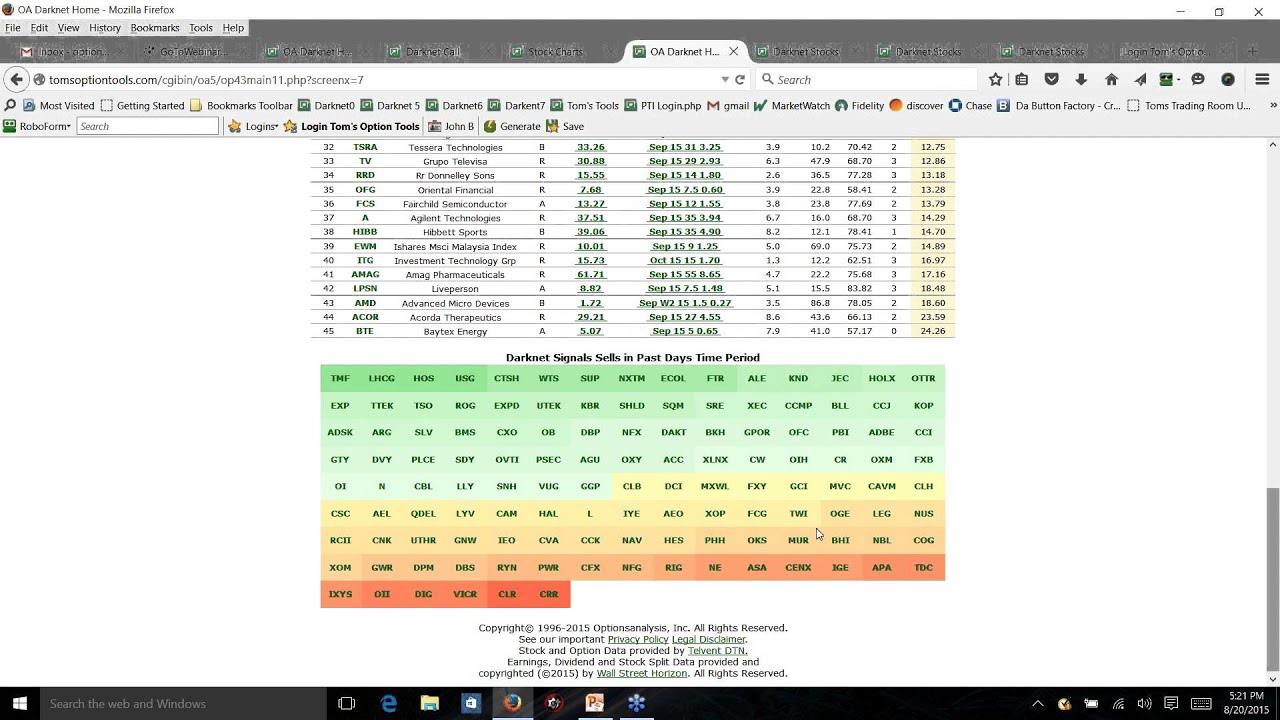
Task: Click the TSRA symbol link
Action: 365,147
